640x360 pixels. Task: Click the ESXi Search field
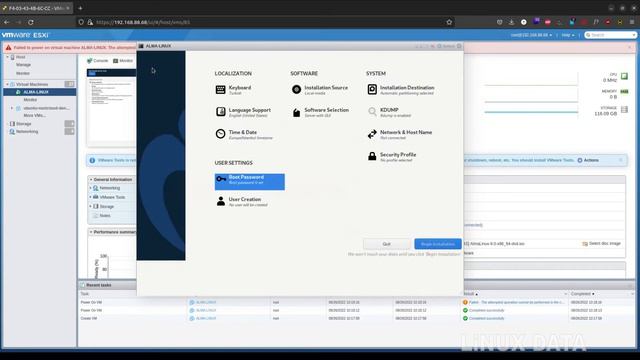coord(610,35)
